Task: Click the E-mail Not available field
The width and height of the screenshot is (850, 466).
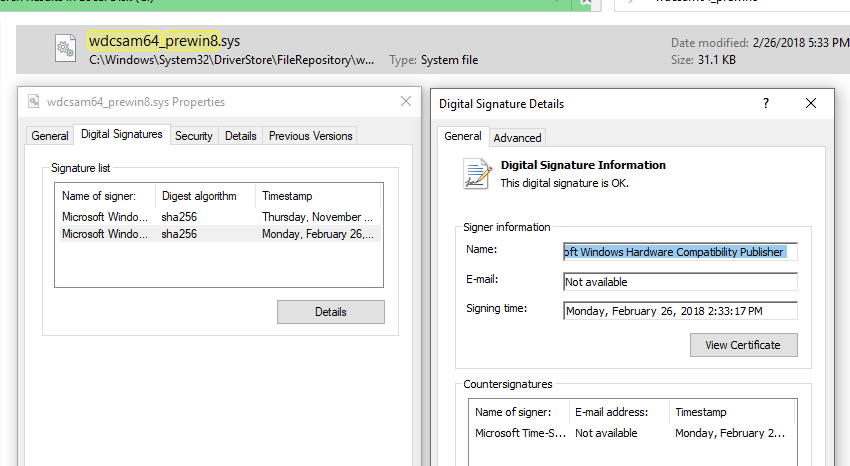Action: click(680, 281)
